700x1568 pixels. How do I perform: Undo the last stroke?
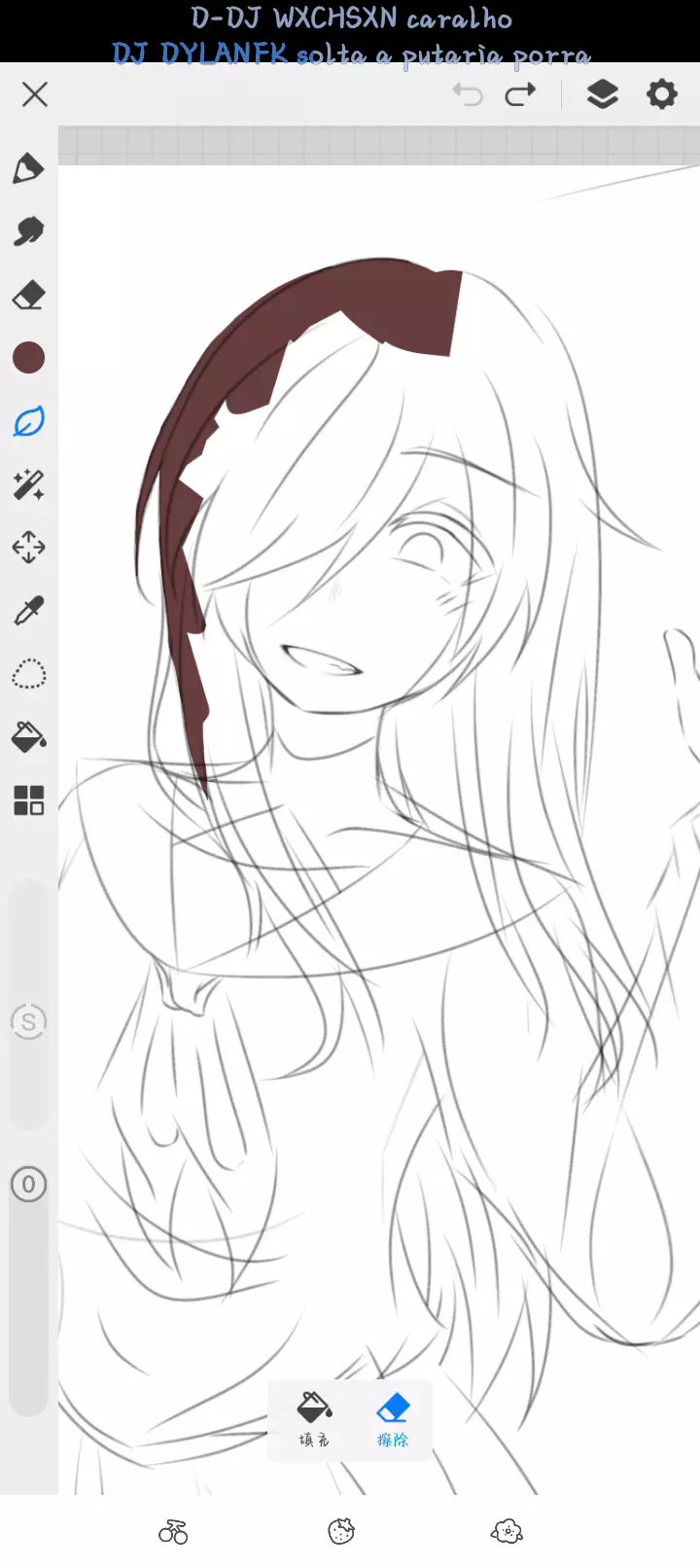(468, 94)
